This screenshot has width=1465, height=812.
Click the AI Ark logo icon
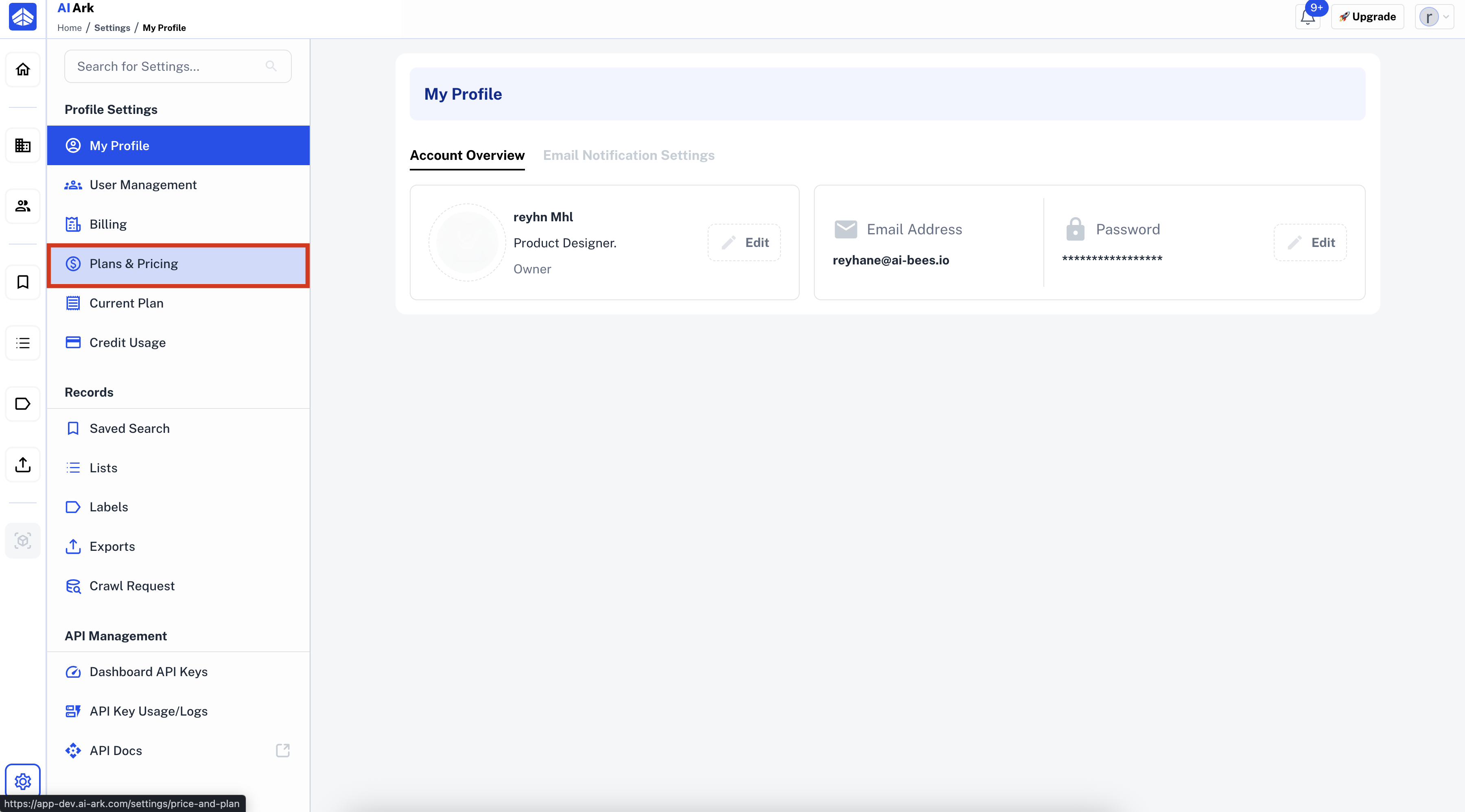[23, 16]
